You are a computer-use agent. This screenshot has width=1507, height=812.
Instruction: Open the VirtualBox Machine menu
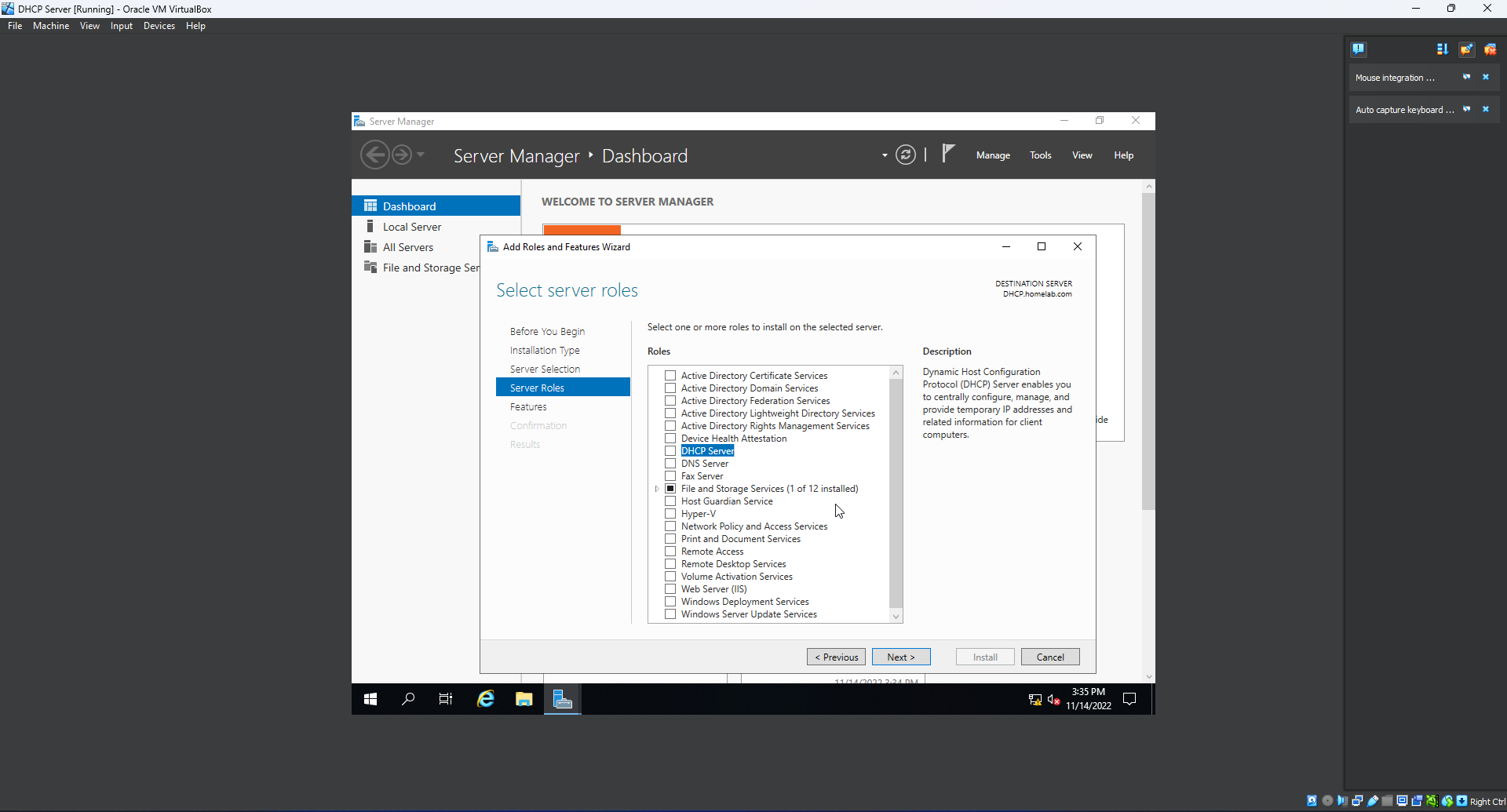[51, 26]
